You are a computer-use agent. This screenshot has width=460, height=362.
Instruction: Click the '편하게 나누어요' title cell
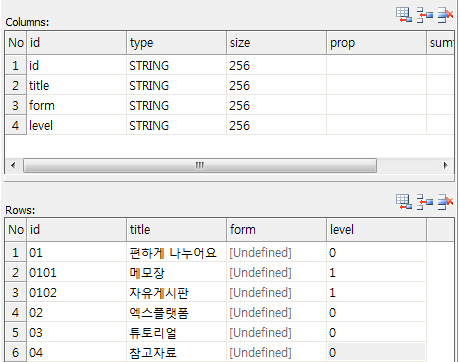[176, 252]
